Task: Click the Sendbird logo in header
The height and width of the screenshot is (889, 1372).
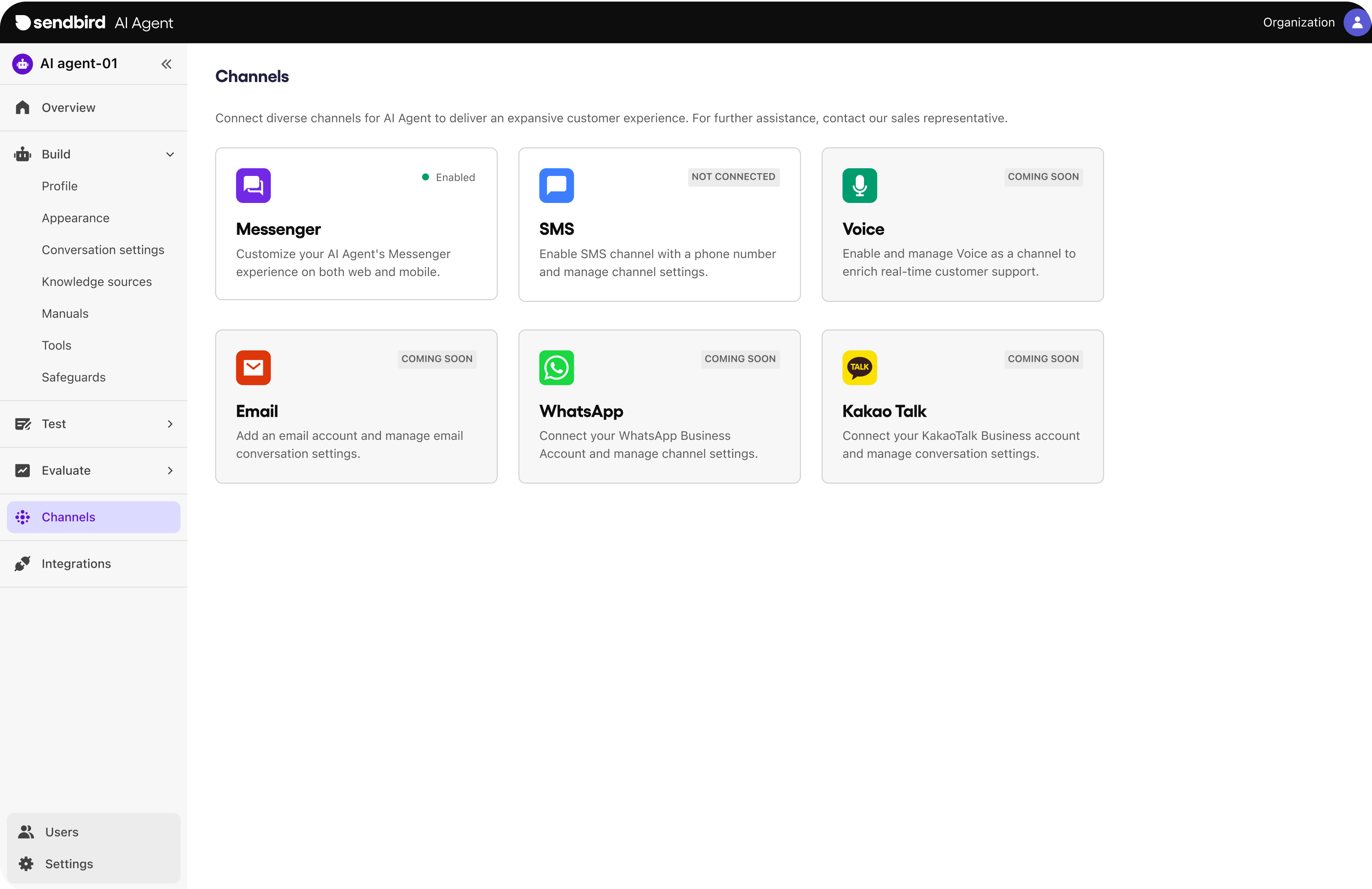Action: [60, 22]
